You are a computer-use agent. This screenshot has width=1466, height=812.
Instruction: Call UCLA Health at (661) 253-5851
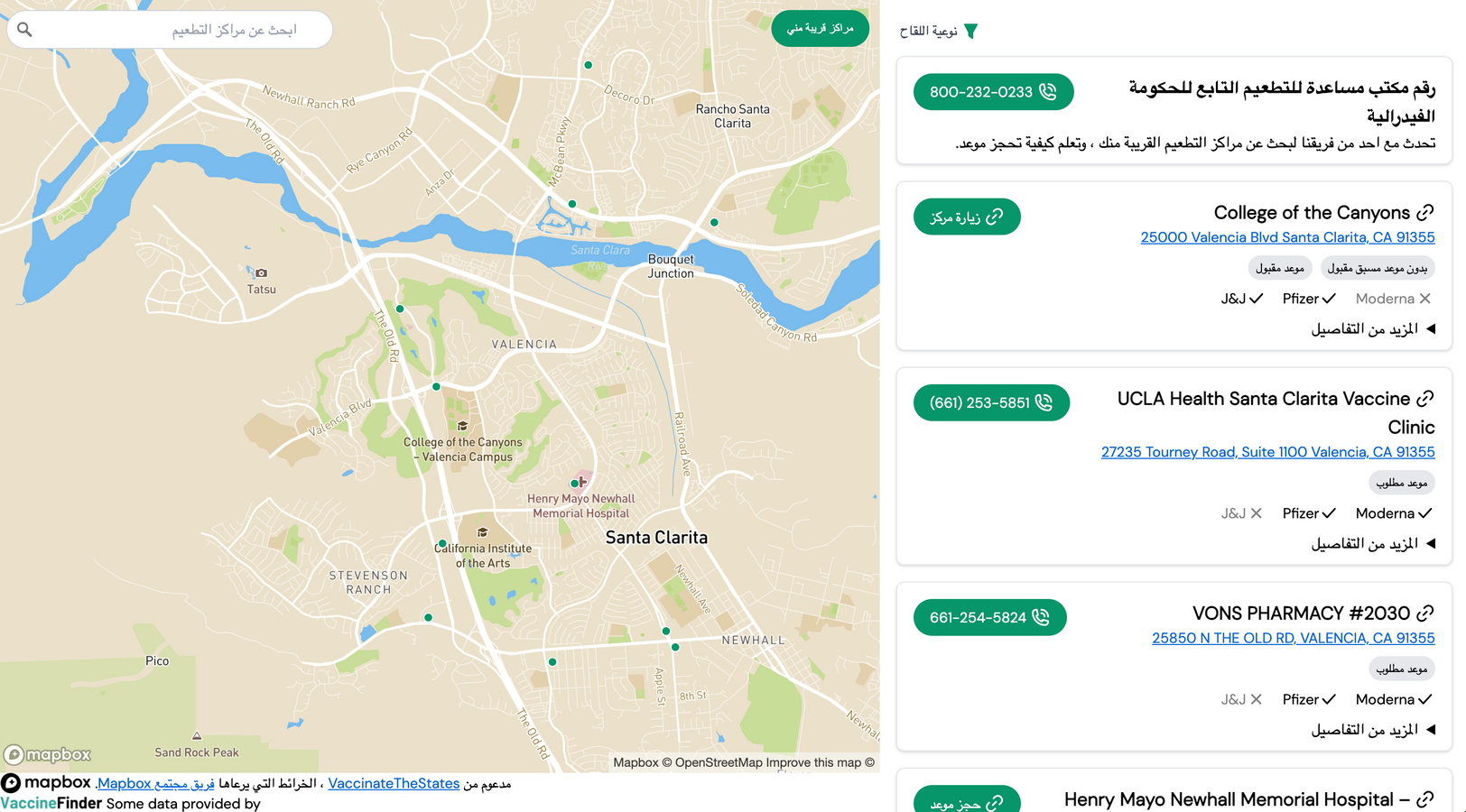pyautogui.click(x=991, y=402)
